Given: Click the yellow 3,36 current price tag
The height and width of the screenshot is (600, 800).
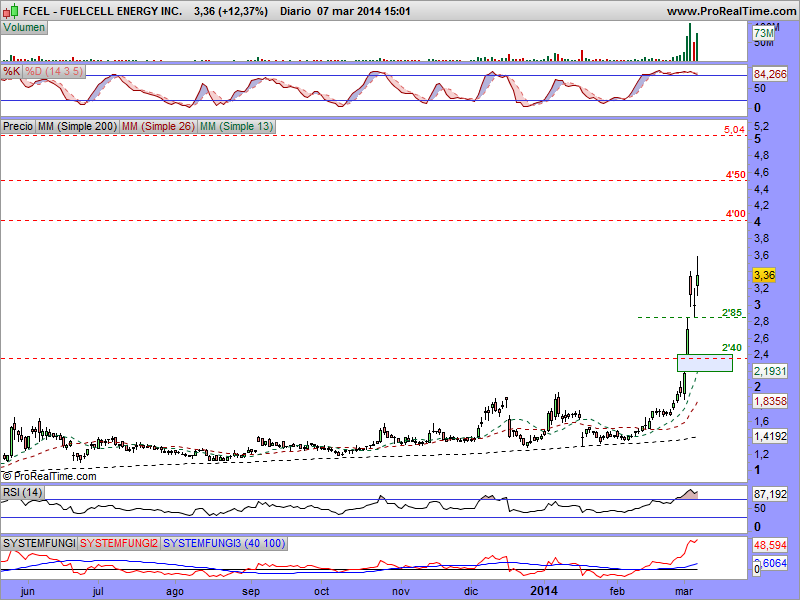Looking at the screenshot, I should (x=764, y=274).
